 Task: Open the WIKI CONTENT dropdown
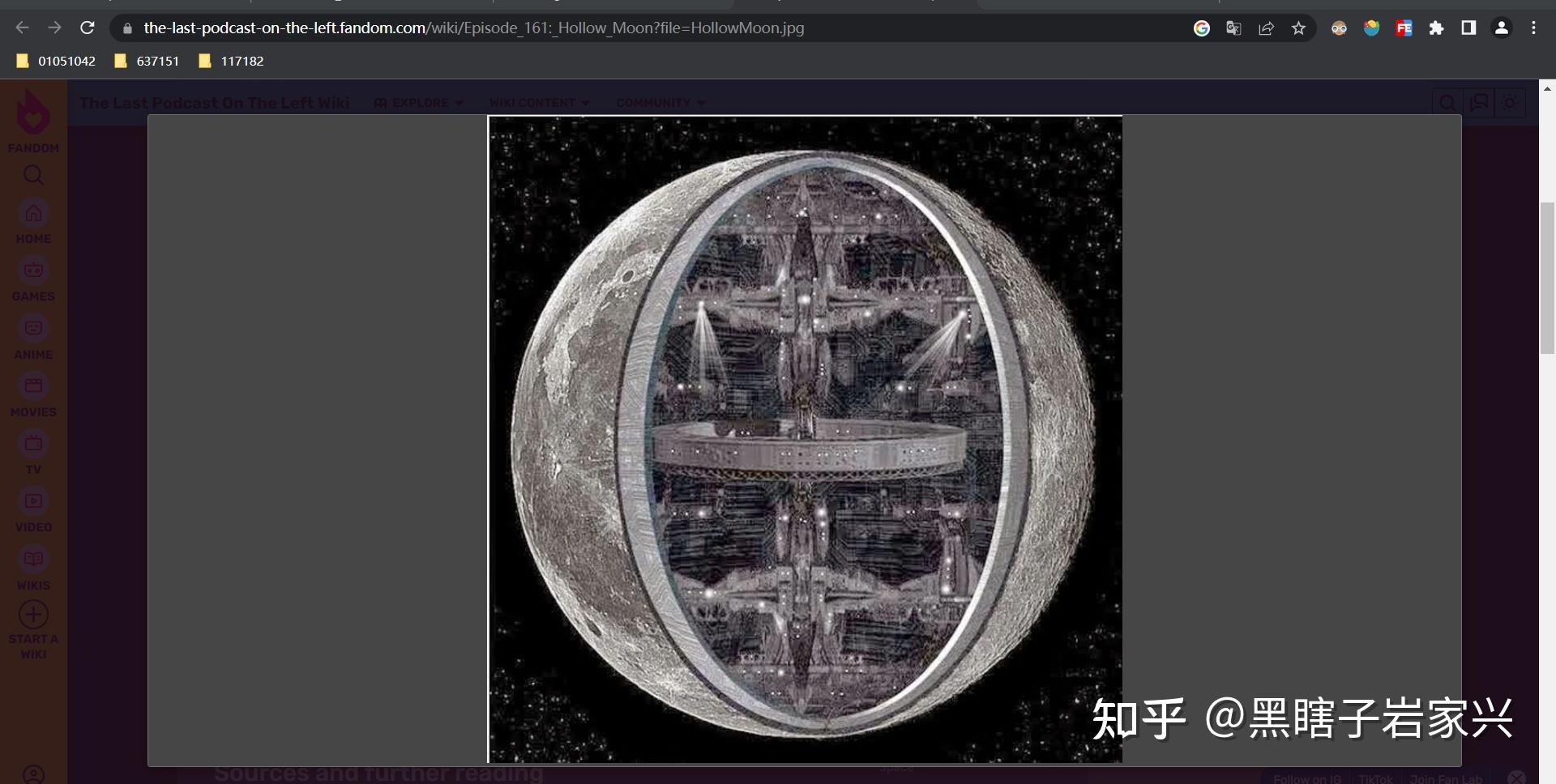[539, 103]
